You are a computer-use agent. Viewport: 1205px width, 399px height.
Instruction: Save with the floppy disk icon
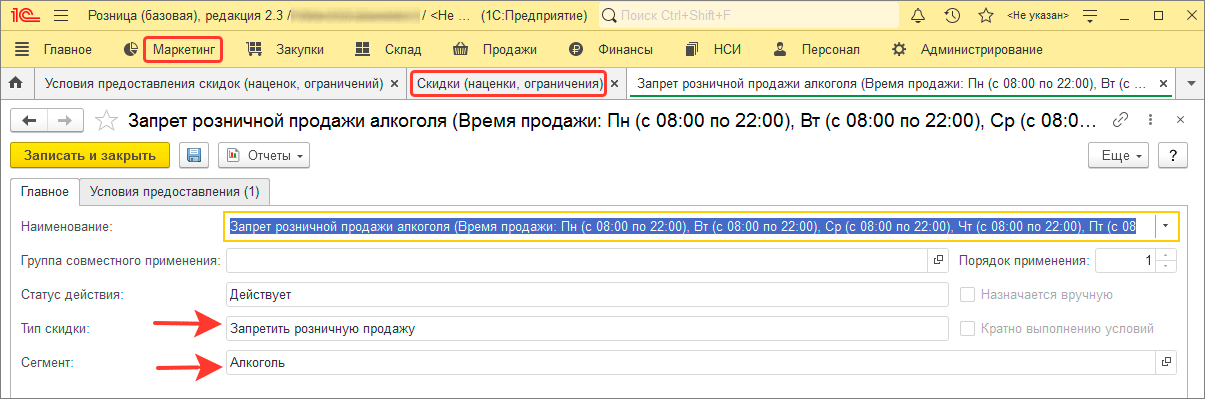[x=194, y=155]
